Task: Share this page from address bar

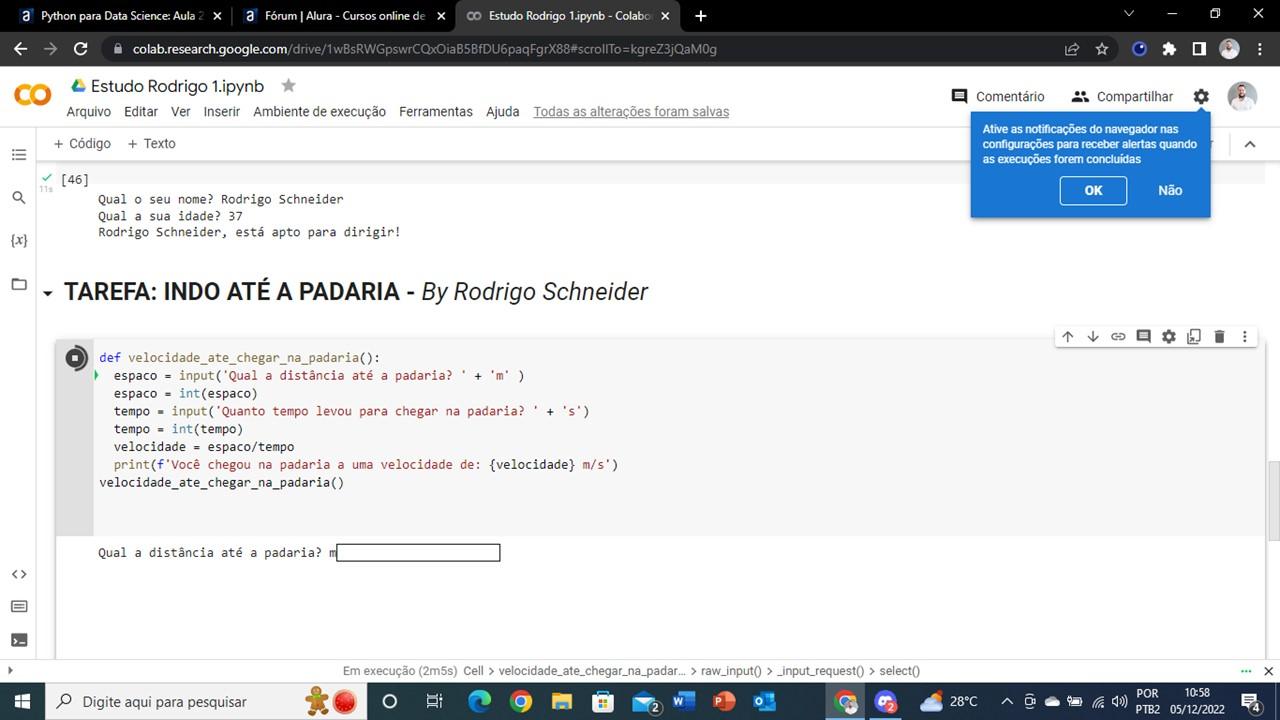Action: pyautogui.click(x=1072, y=48)
